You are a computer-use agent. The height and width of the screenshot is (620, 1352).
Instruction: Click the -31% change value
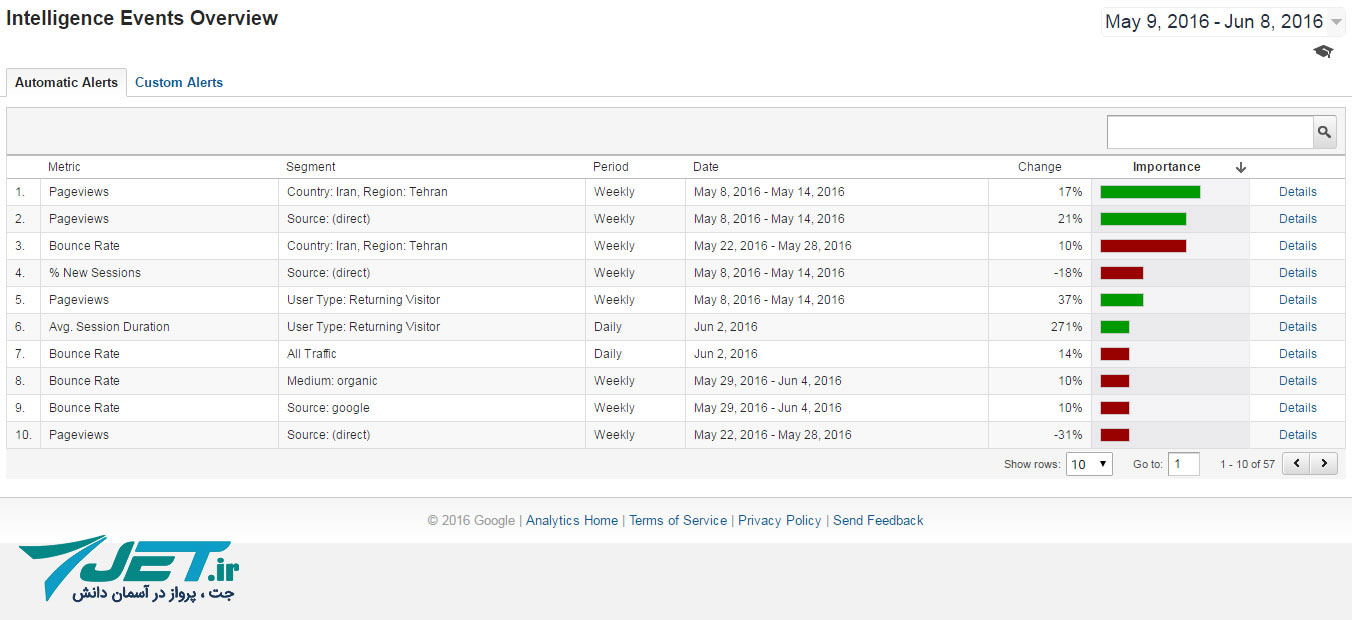pos(1068,435)
